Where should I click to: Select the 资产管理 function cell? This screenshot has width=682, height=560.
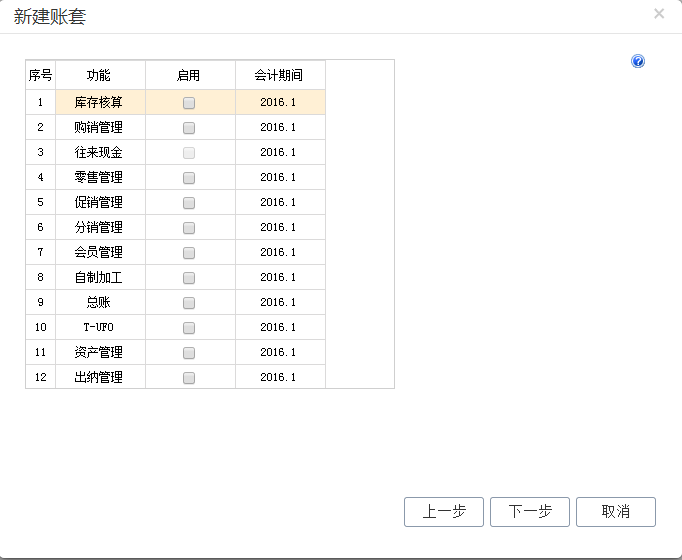tap(100, 352)
